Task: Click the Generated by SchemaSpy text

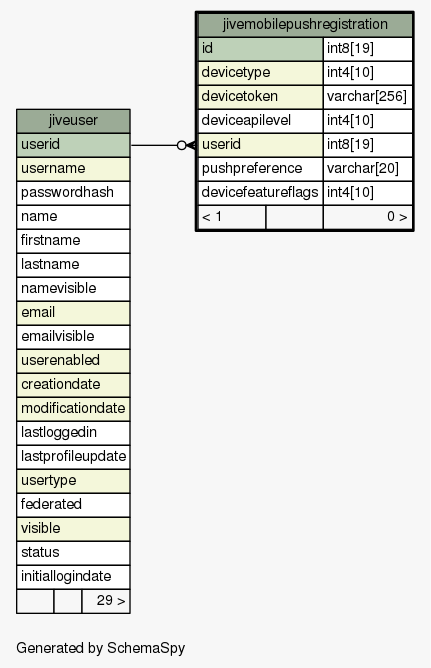Action: 101,648
